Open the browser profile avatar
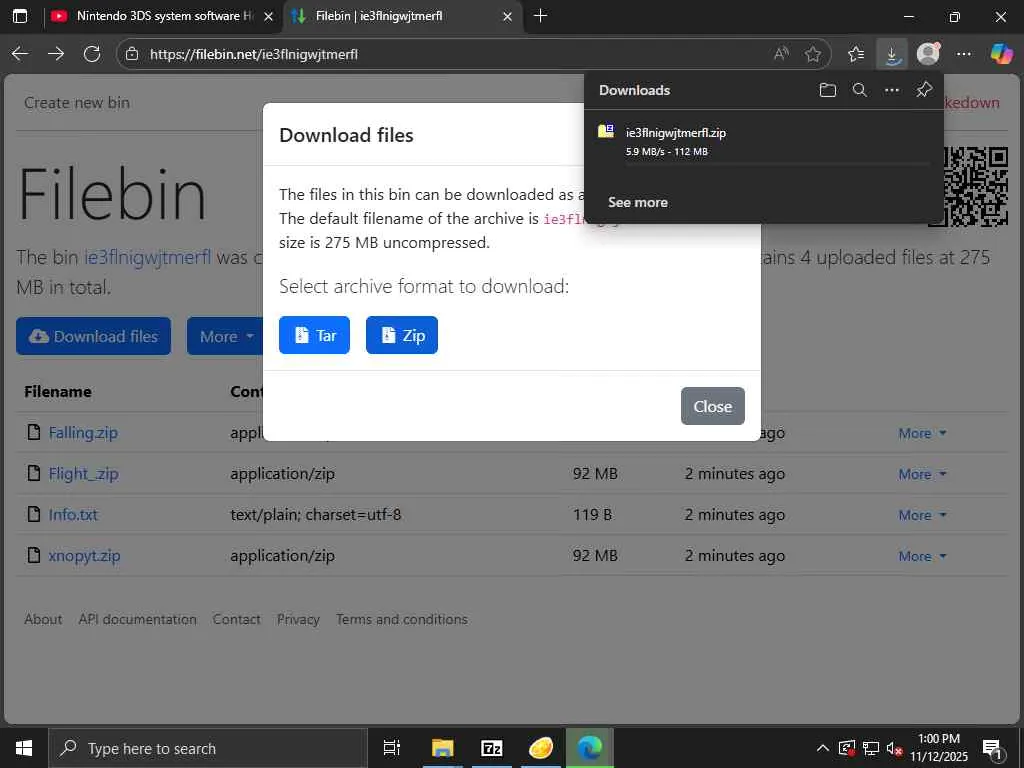The height and width of the screenshot is (768, 1024). point(928,54)
